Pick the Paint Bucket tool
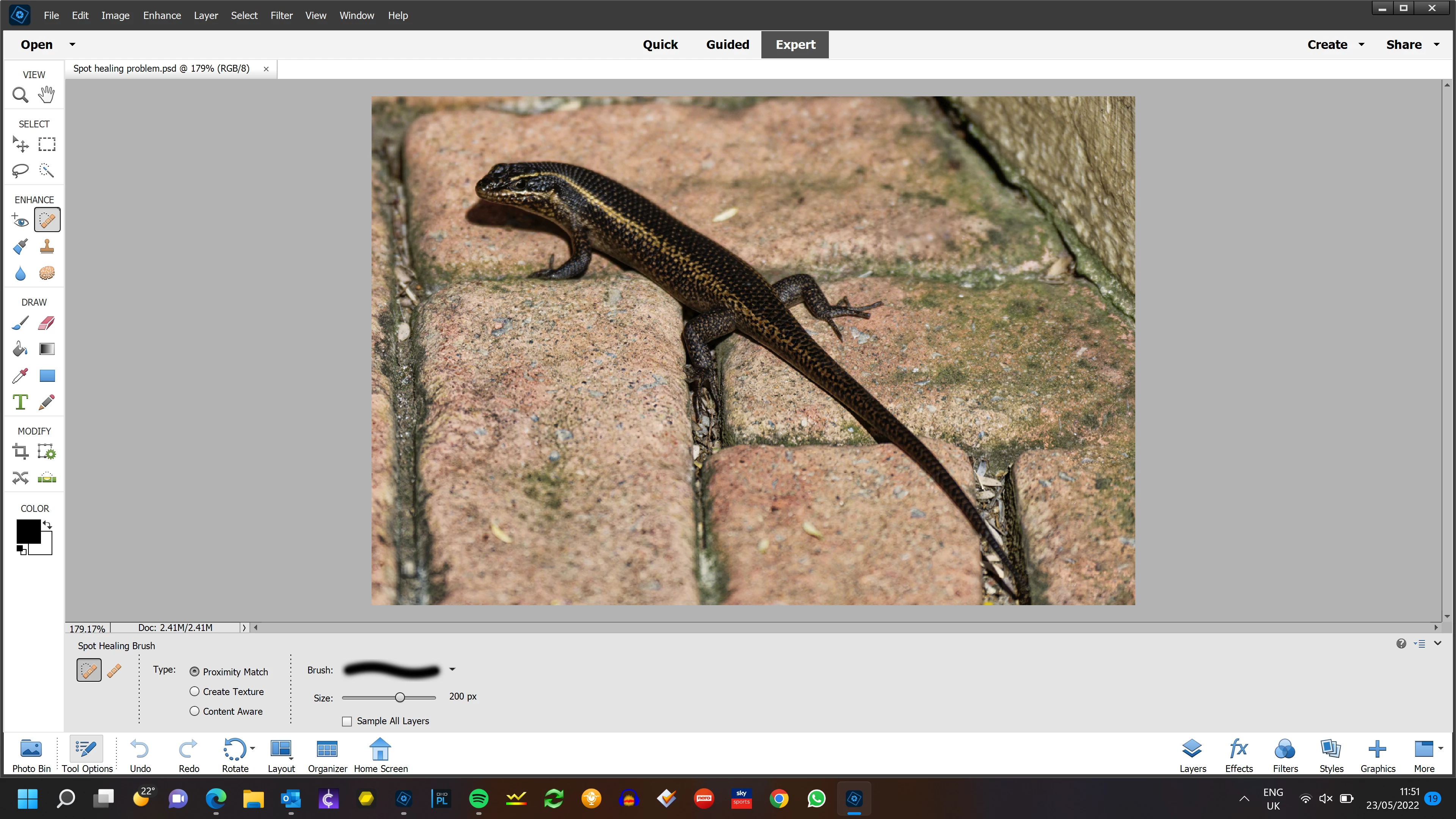This screenshot has height=819, width=1456. click(20, 349)
